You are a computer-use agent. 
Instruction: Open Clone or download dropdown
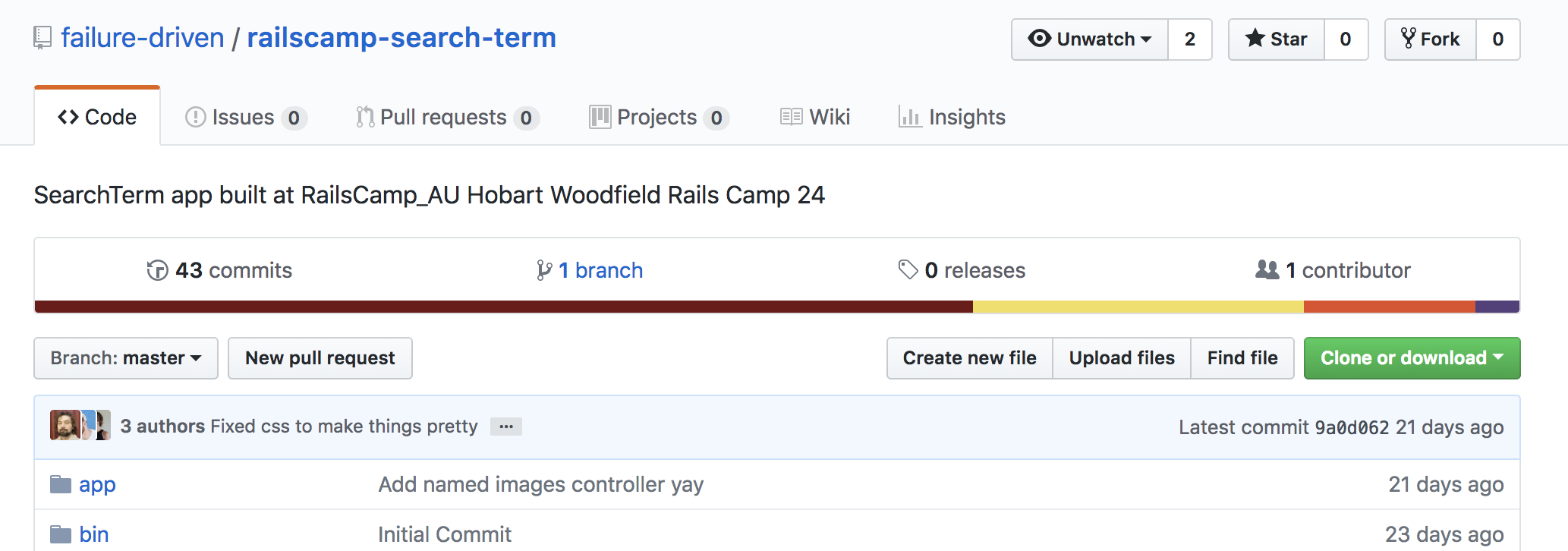pyautogui.click(x=1412, y=358)
